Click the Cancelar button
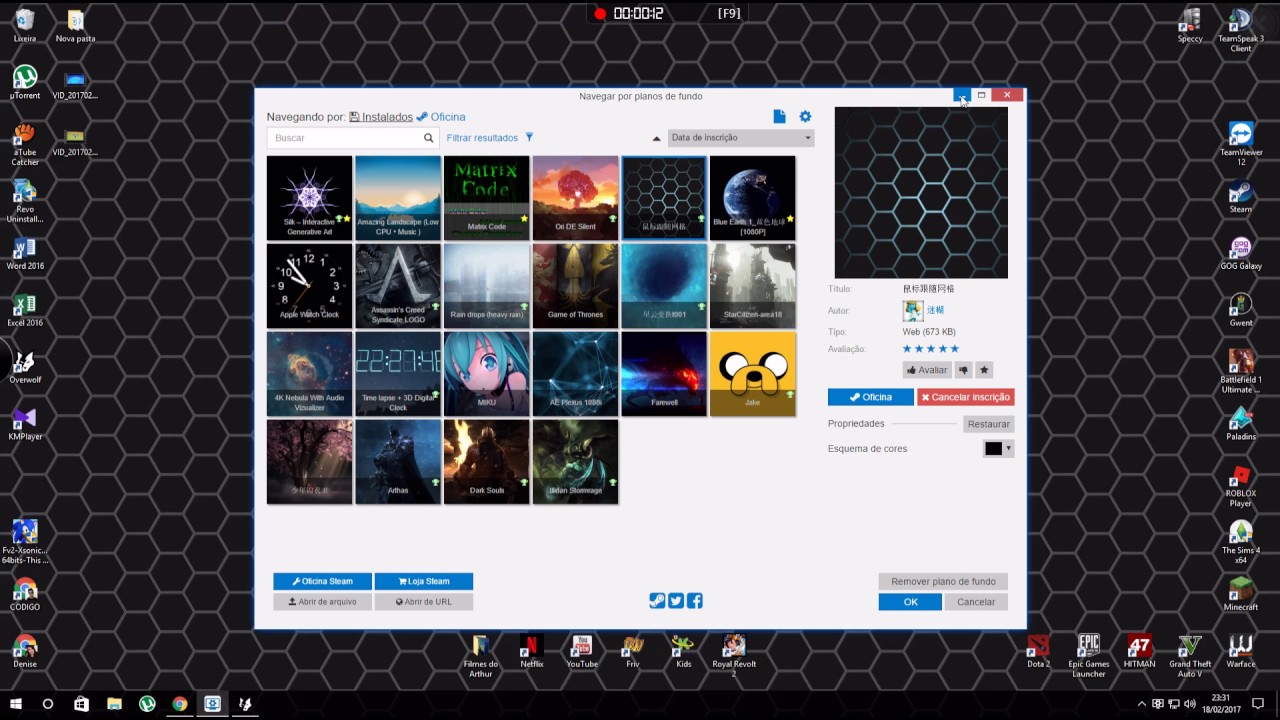This screenshot has width=1280, height=720. pyautogui.click(x=976, y=602)
